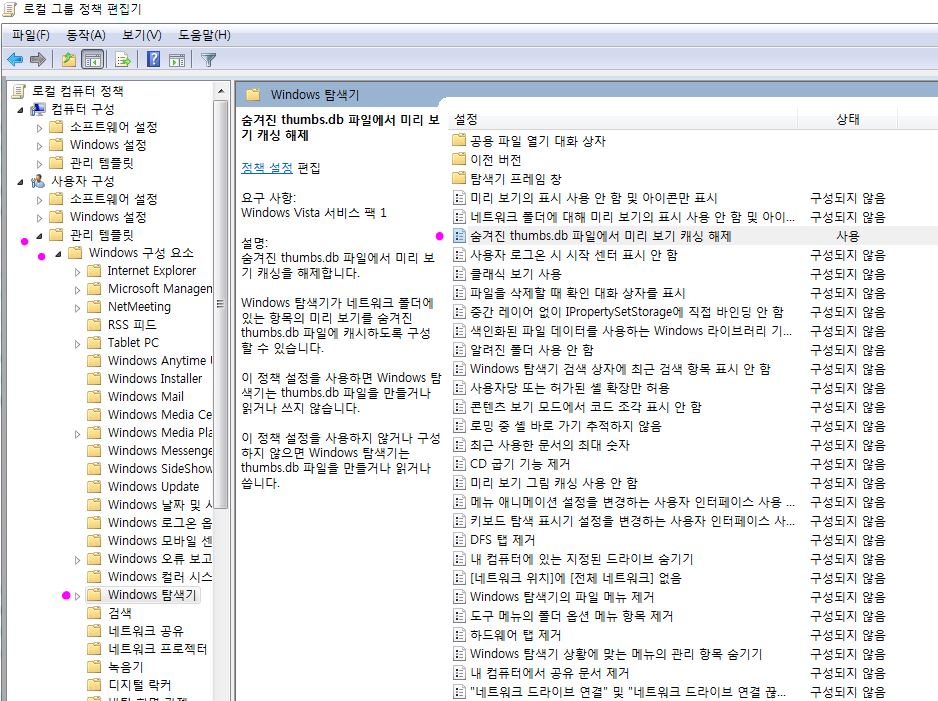Collapse the 컴퓨터 구성 node
This screenshot has width=938, height=701.
tap(21, 109)
